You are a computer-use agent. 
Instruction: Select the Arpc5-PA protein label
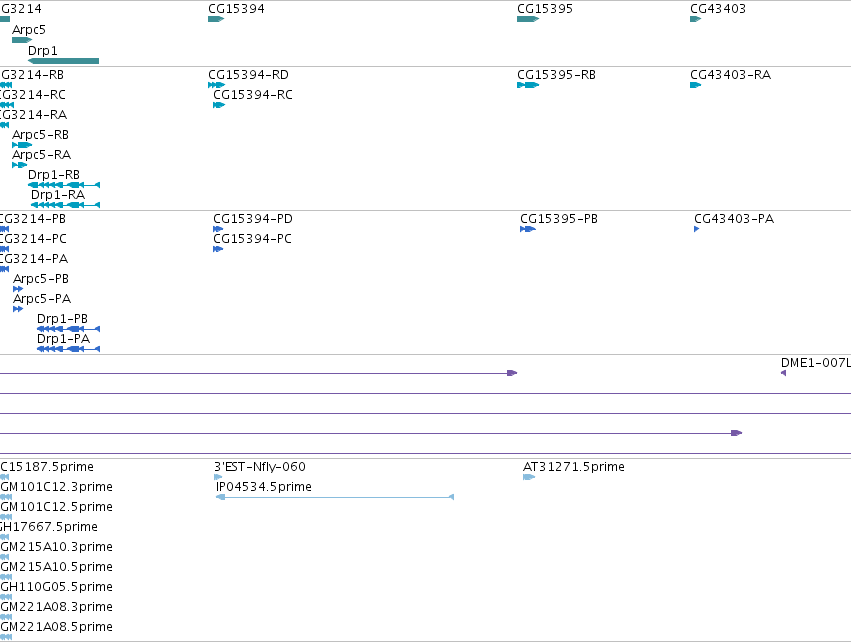42,299
